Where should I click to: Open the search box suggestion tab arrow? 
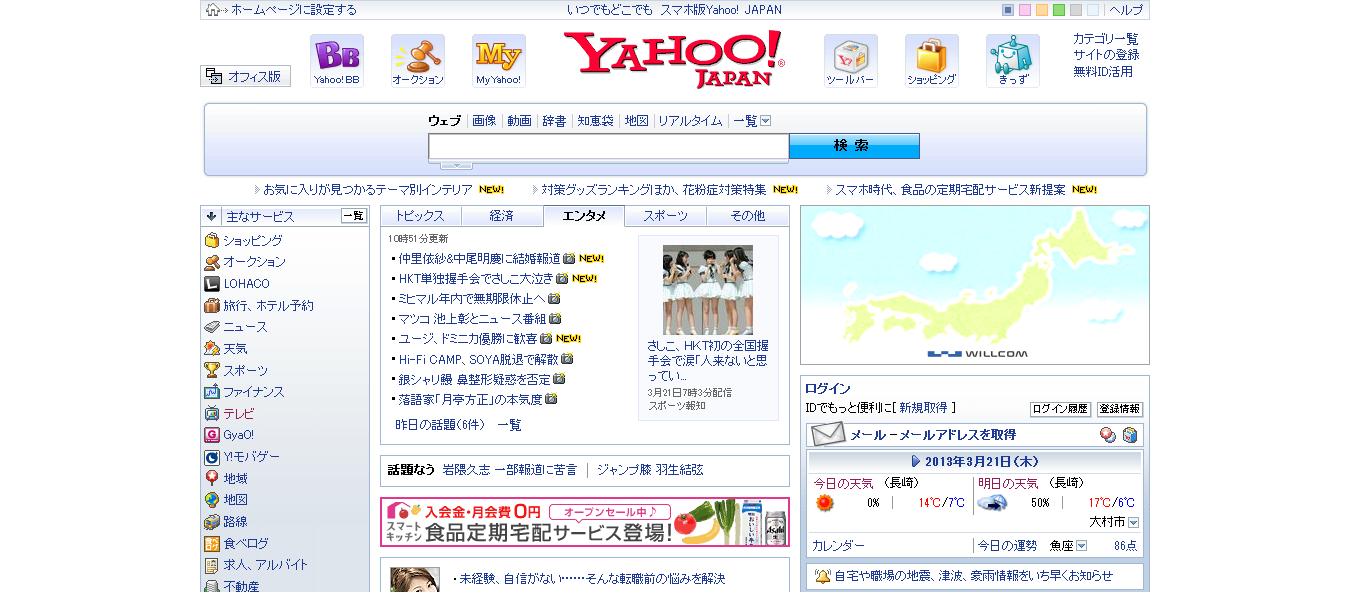coord(456,165)
